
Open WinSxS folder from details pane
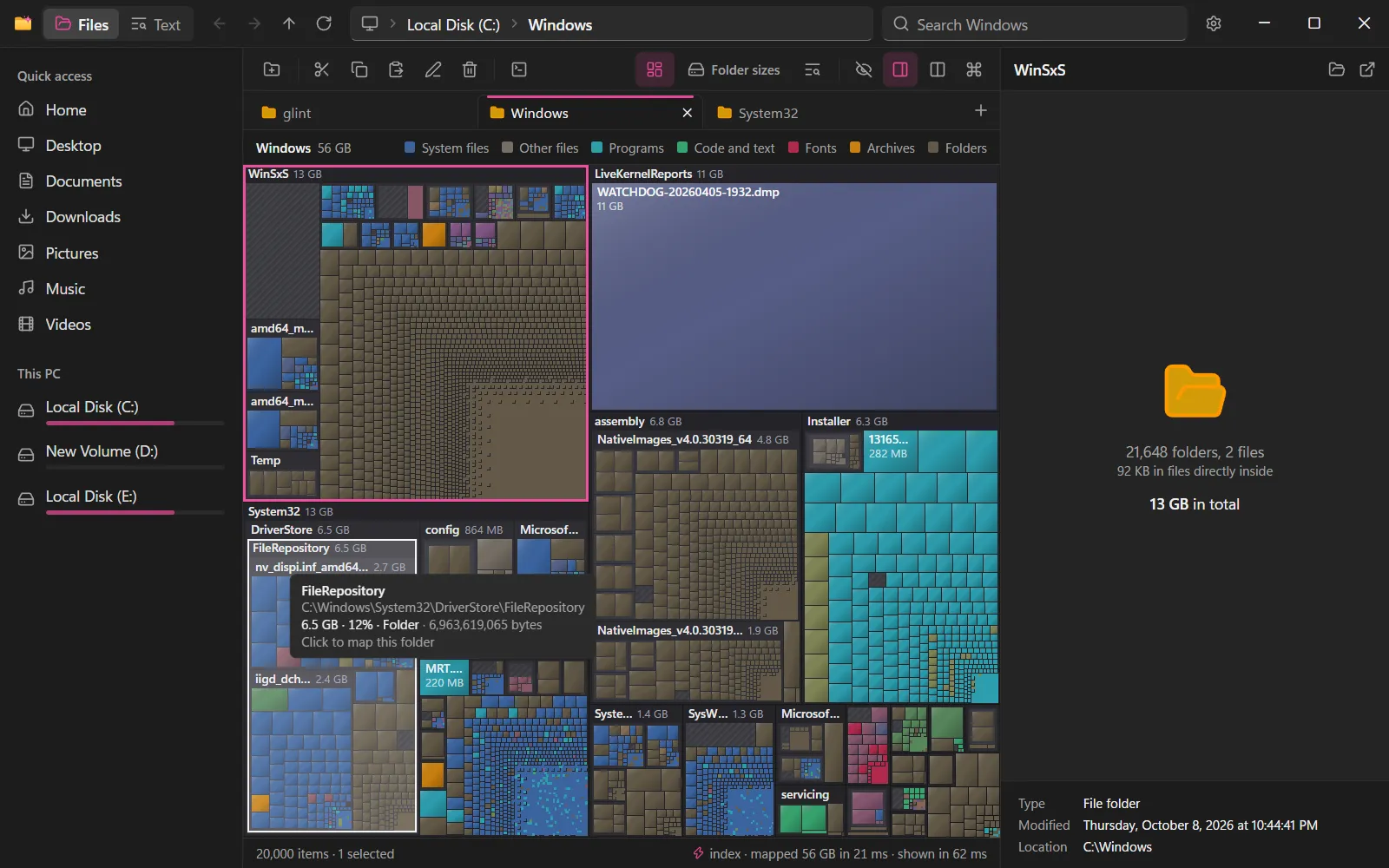[1337, 69]
